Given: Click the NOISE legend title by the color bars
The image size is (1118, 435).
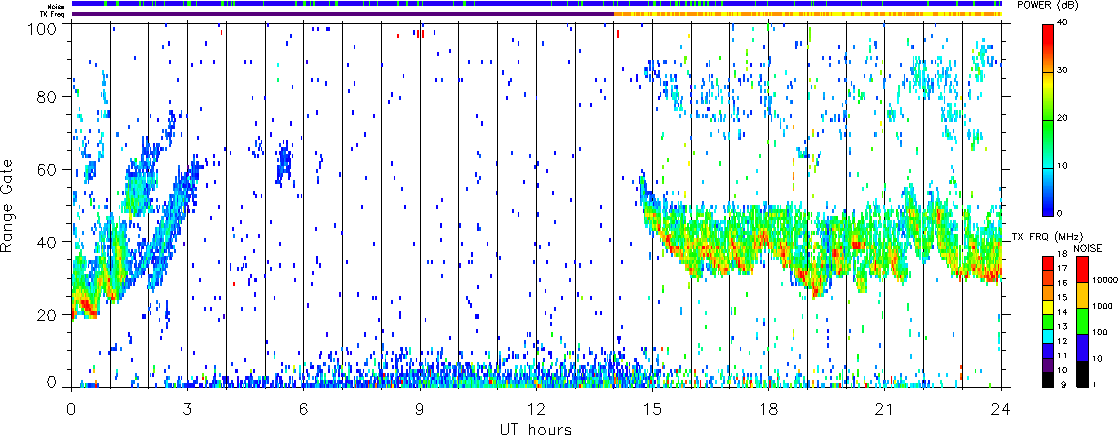Looking at the screenshot, I should click(x=1089, y=247).
